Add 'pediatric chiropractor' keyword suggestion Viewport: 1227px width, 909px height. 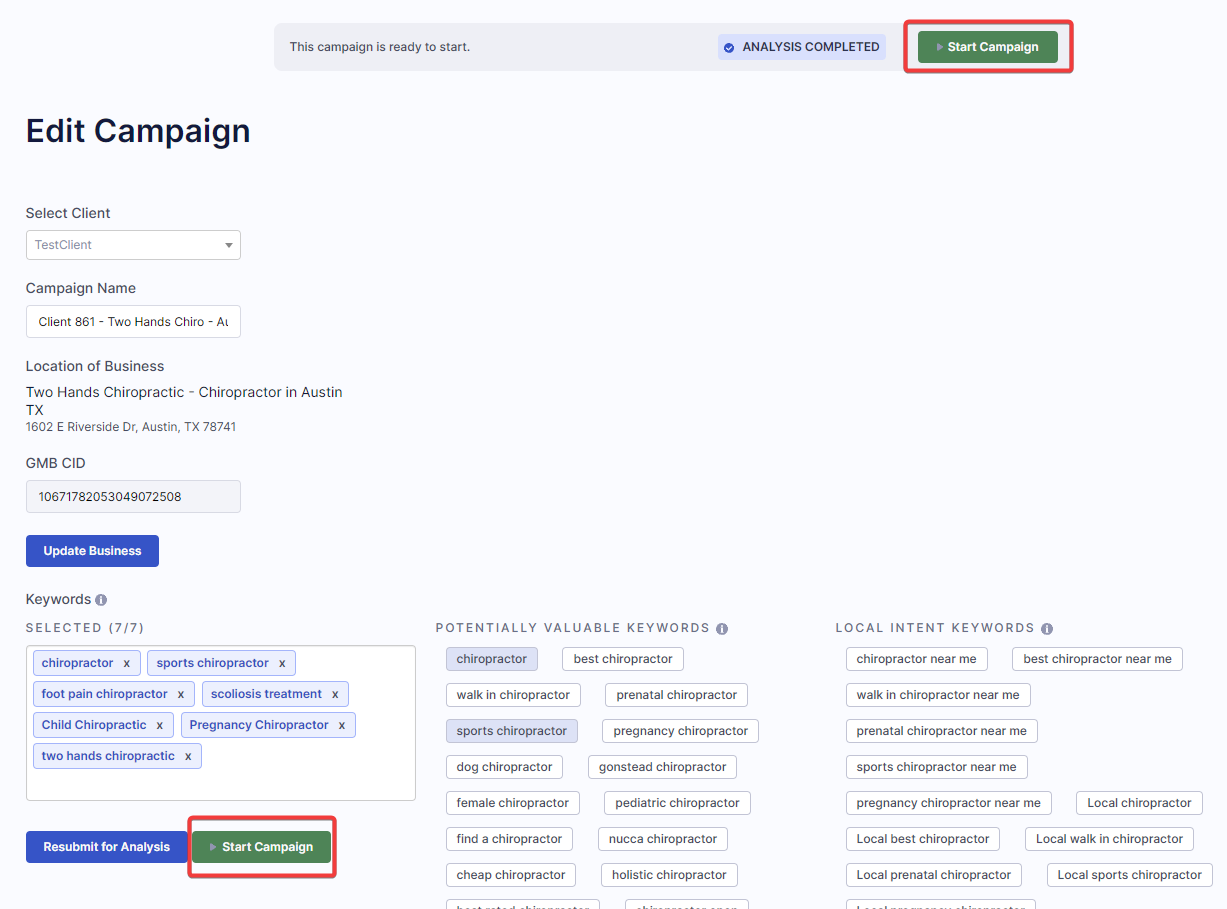[x=677, y=803]
